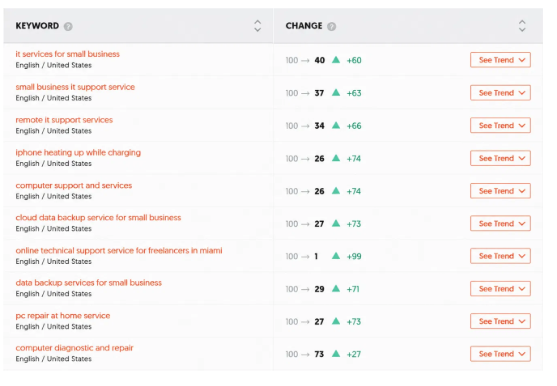
Task: Click the +71 change value
Action: coord(353,289)
